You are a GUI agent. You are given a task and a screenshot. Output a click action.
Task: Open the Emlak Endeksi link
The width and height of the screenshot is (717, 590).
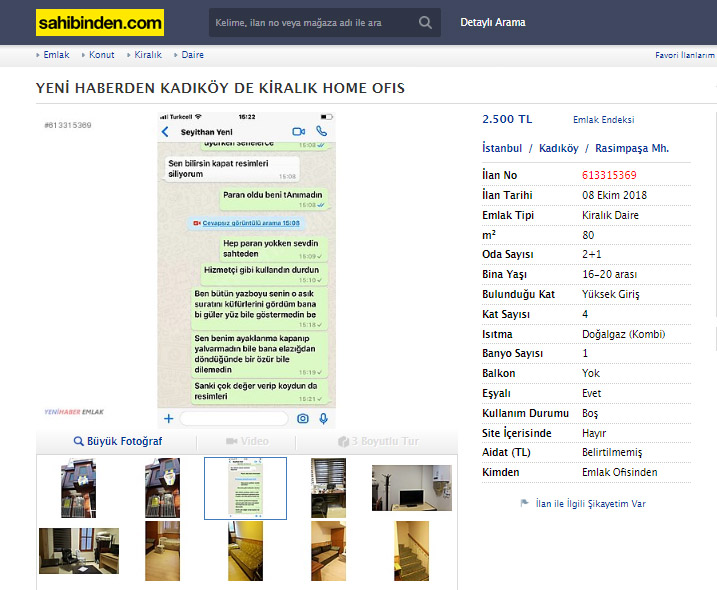(x=603, y=120)
